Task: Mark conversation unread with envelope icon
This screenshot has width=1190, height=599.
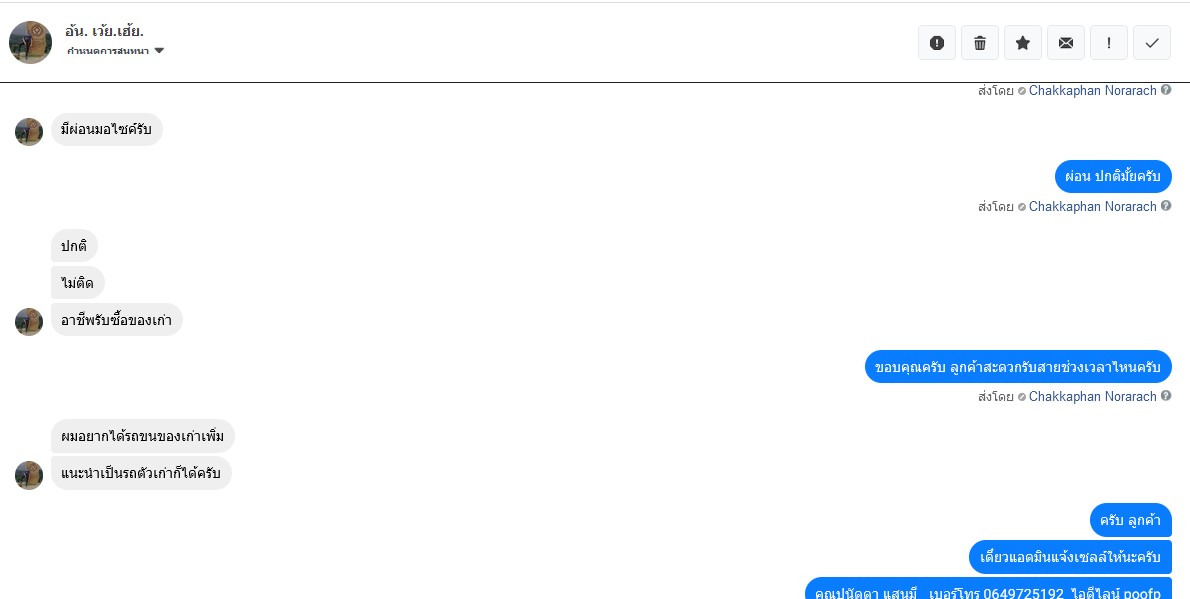Action: 1066,43
